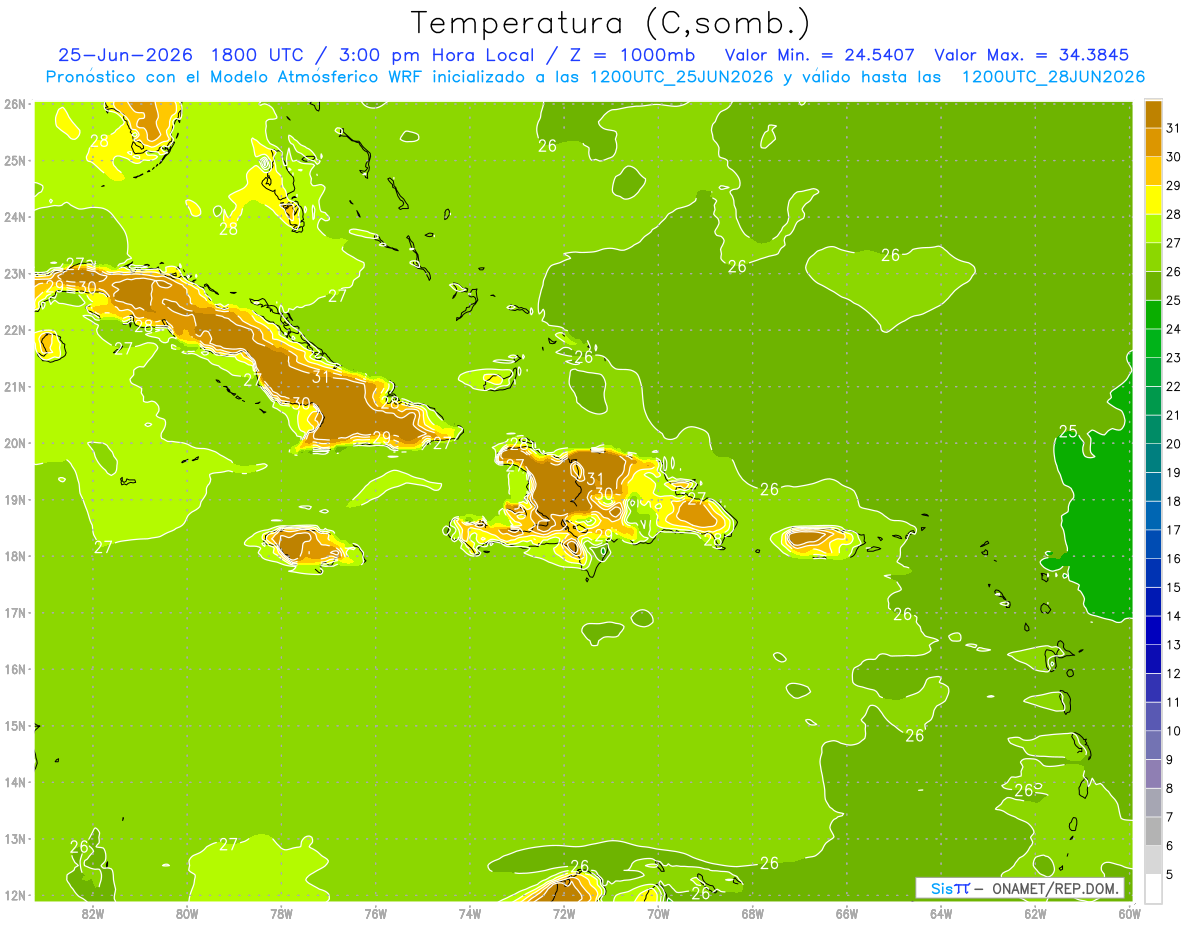1200x927 pixels.
Task: Click the '22N' latitude axis label
Action: (15, 330)
